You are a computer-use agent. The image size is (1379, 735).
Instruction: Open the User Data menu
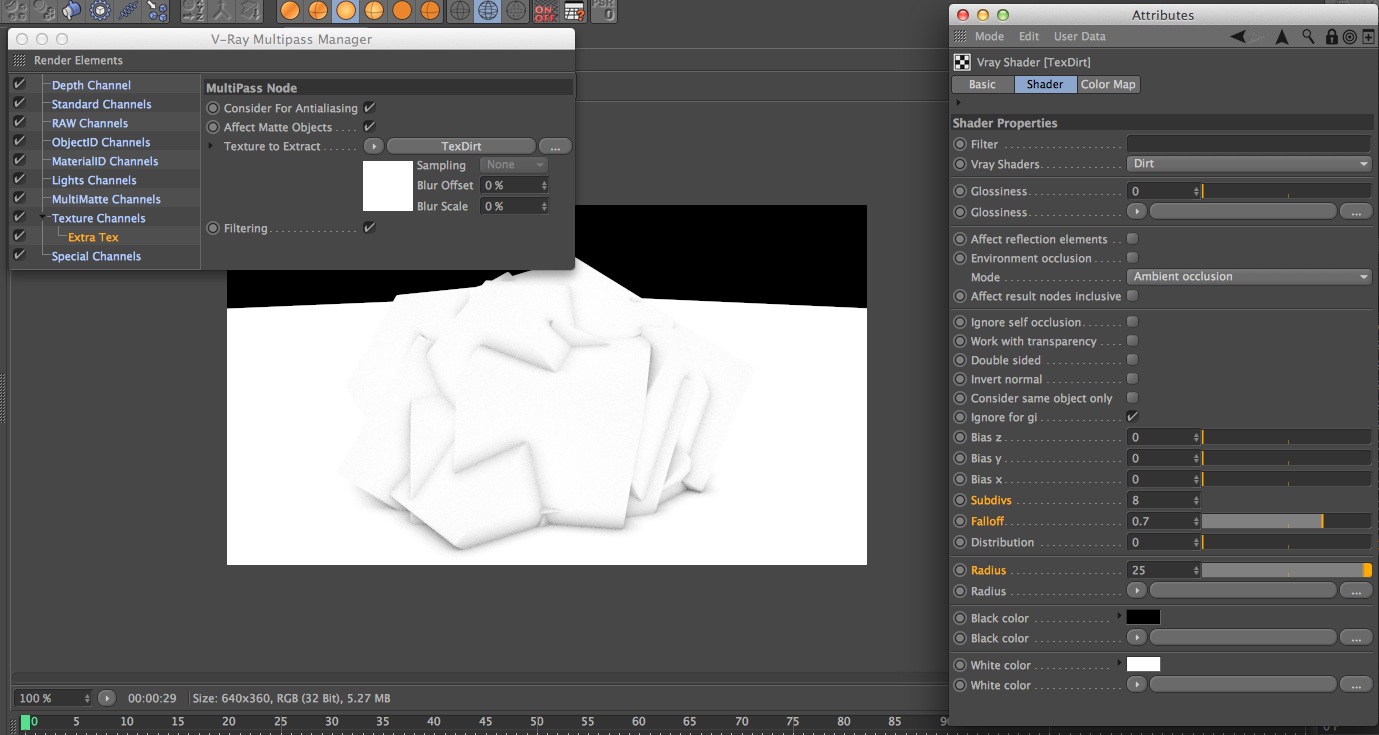pos(1080,37)
